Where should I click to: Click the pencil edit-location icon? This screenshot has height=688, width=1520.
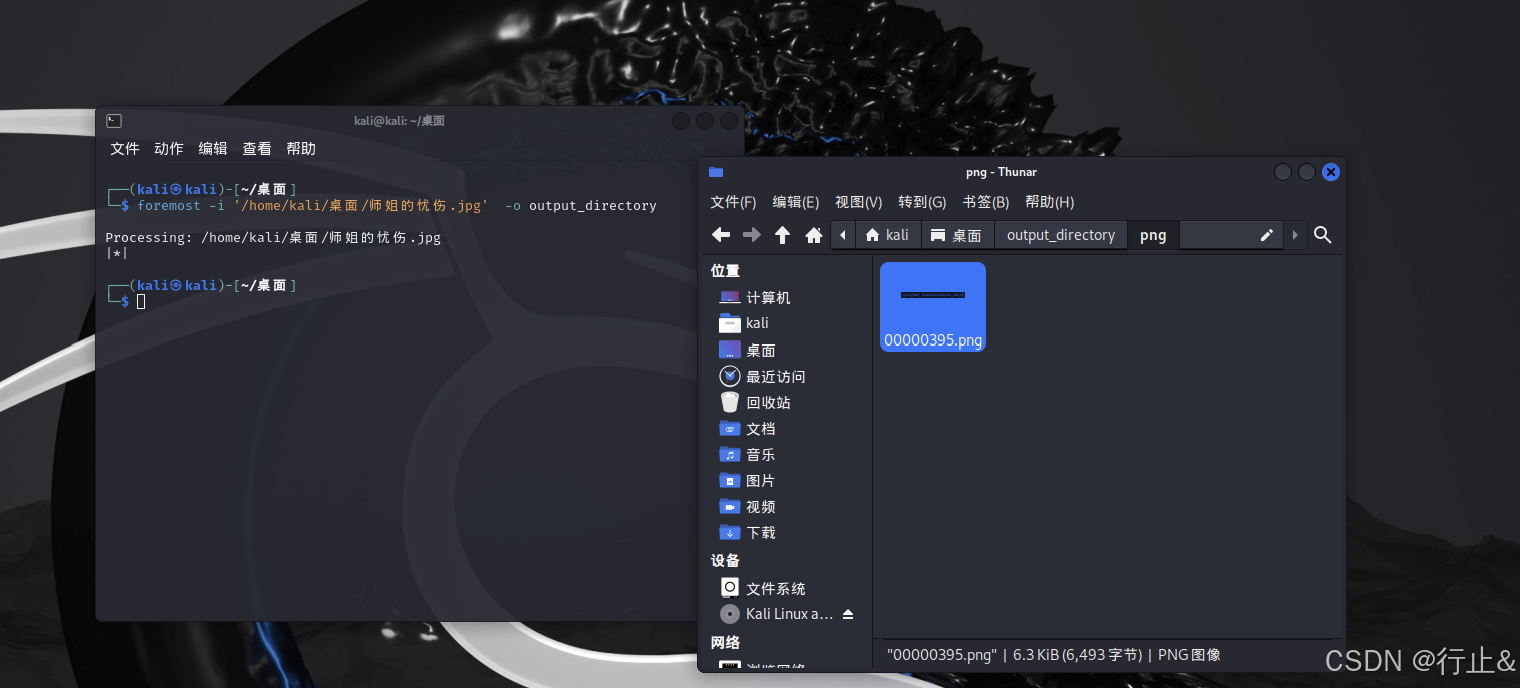coord(1267,235)
